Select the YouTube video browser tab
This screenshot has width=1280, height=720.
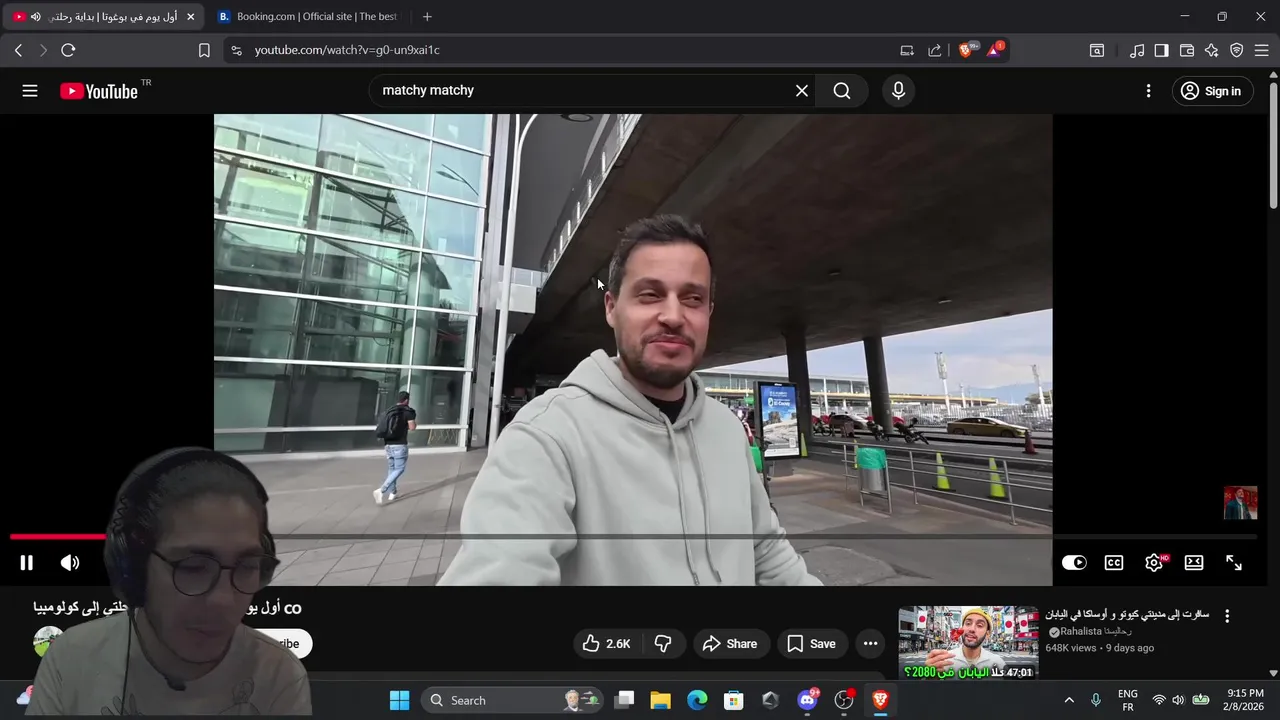[105, 17]
